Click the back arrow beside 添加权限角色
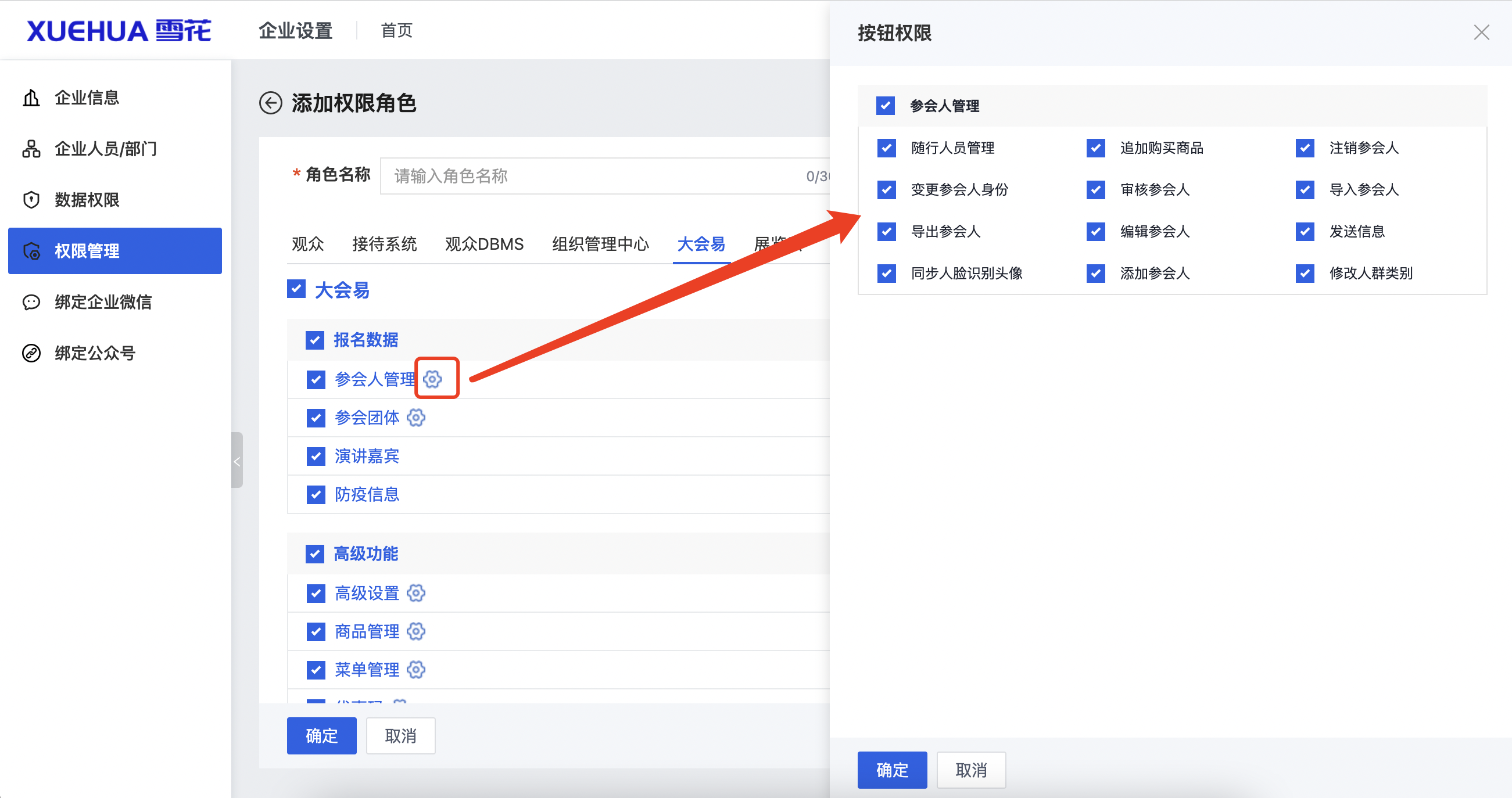Image resolution: width=1512 pixels, height=798 pixels. click(x=271, y=103)
